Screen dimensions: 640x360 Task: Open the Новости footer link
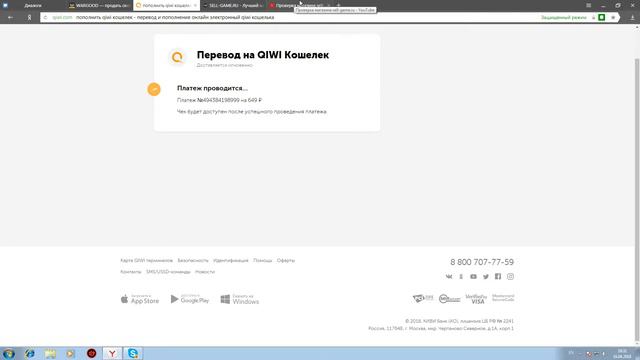pos(205,272)
